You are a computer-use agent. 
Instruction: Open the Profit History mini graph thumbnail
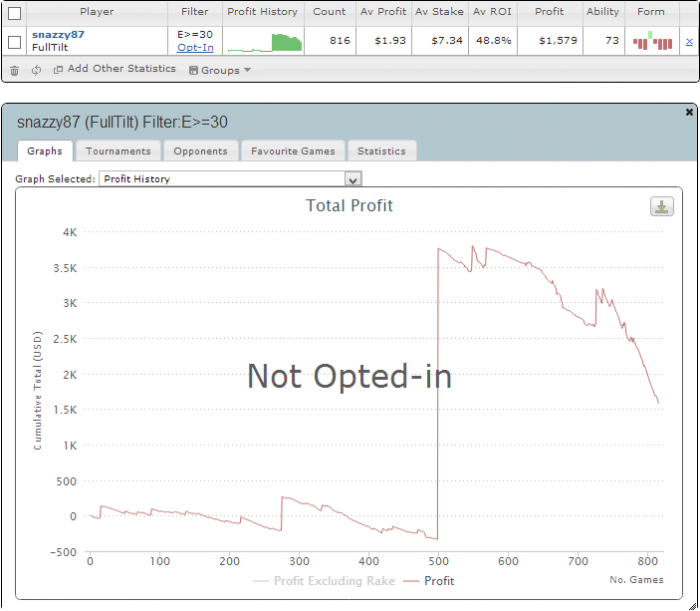coord(265,43)
